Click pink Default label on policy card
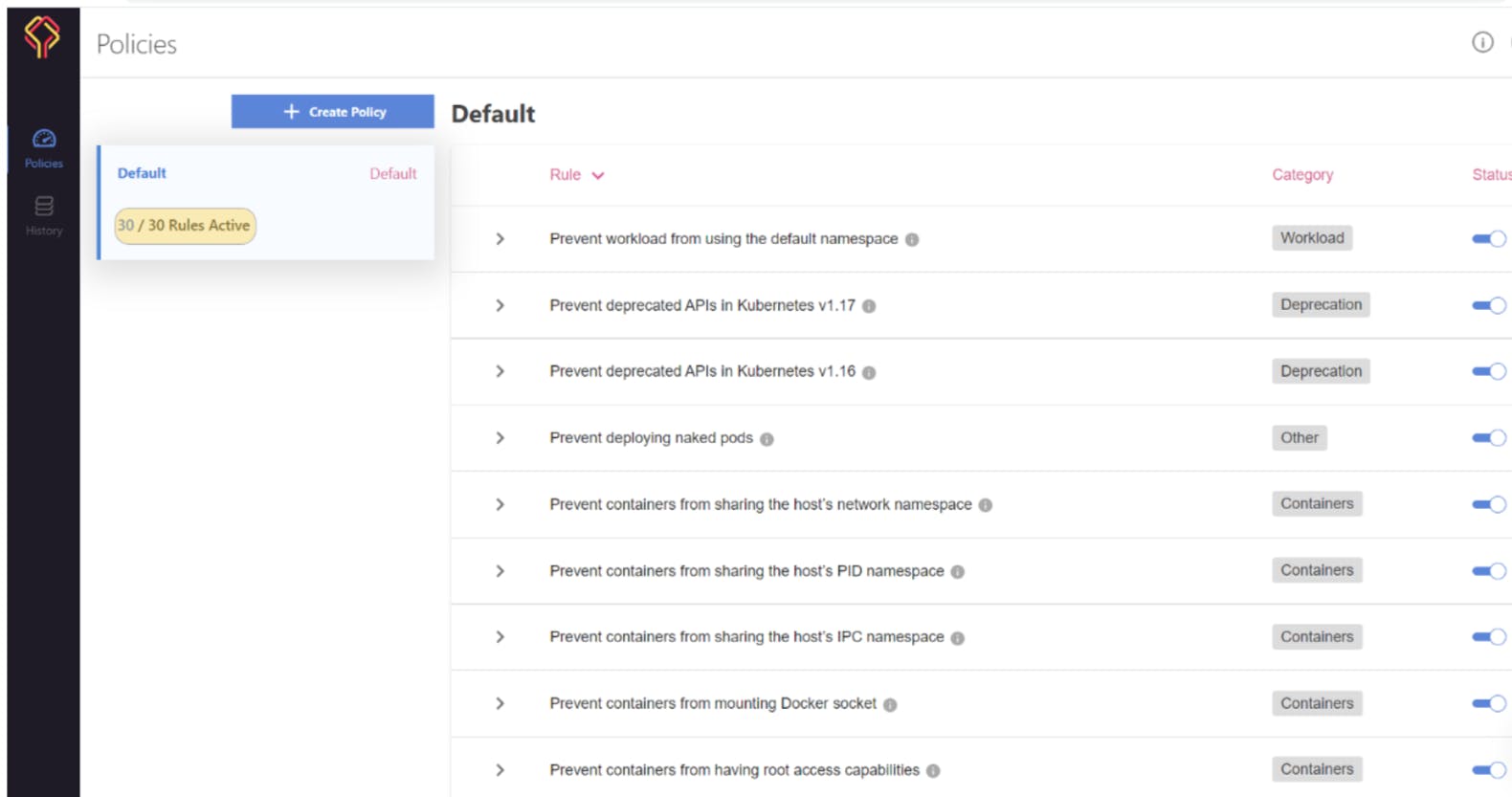Screen dimensions: 1512x797 [393, 174]
